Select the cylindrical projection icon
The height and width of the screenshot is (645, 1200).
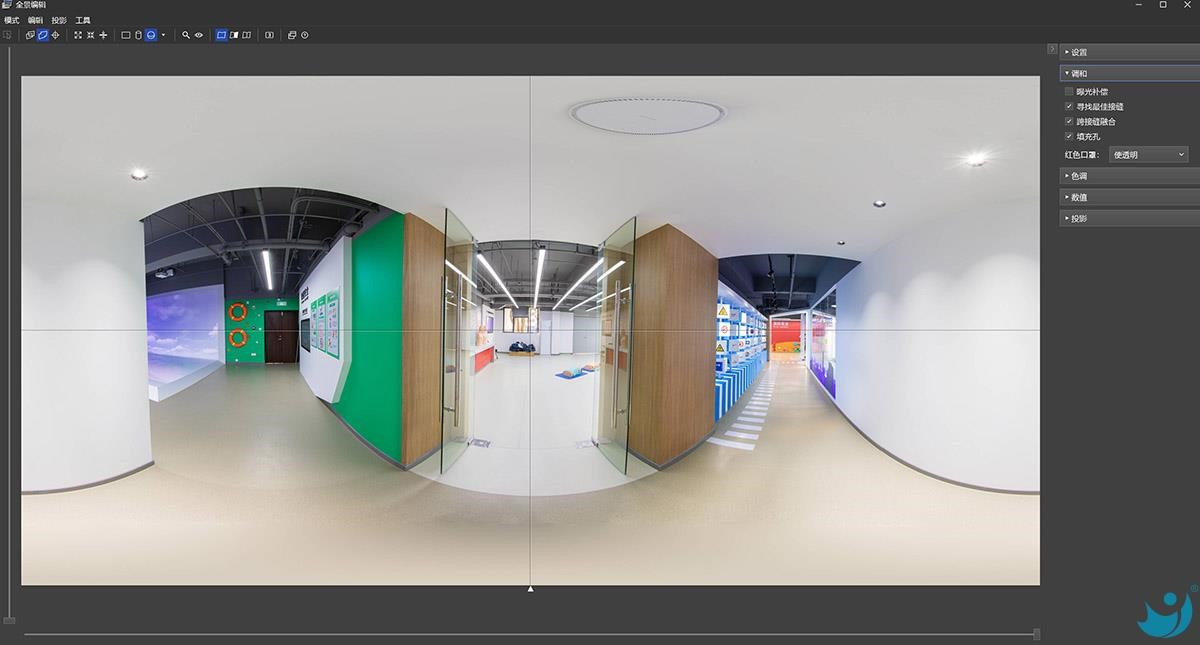tap(138, 35)
